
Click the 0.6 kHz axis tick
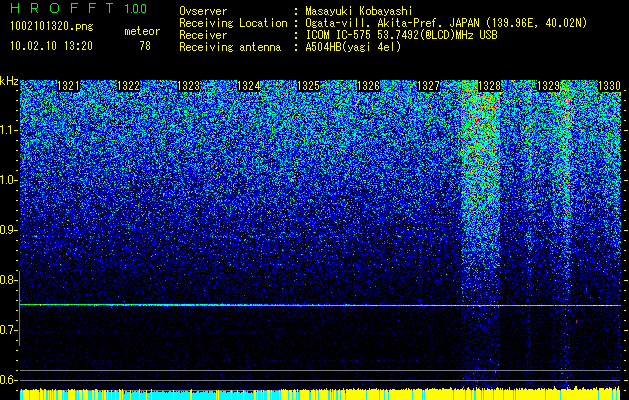[x=9, y=380]
